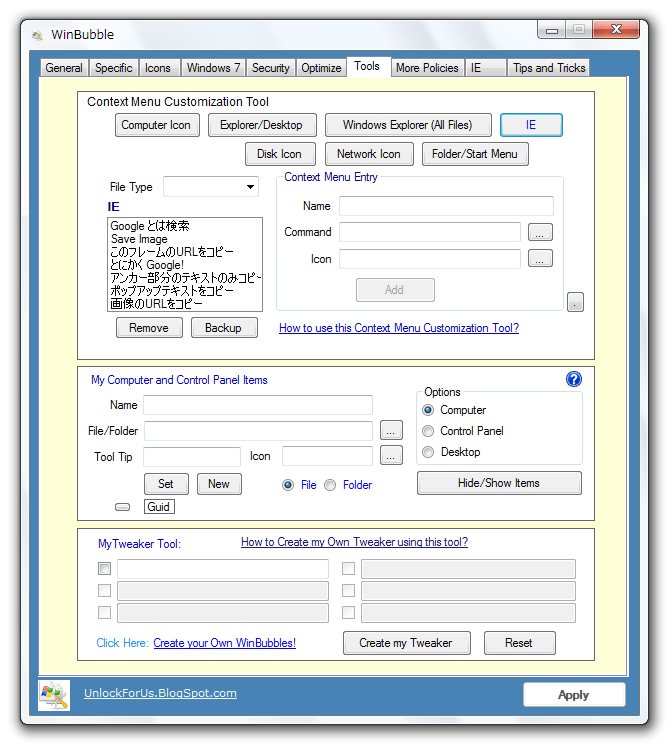Viewport: 672px width, 748px height.
Task: Click the Folder/Start Menu button
Action: click(x=475, y=154)
